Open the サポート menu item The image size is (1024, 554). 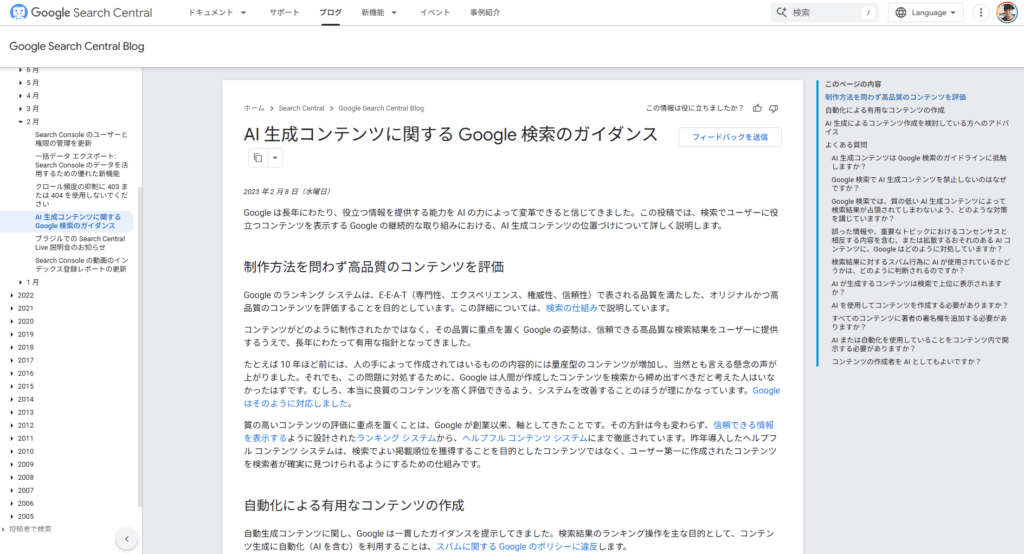click(284, 12)
